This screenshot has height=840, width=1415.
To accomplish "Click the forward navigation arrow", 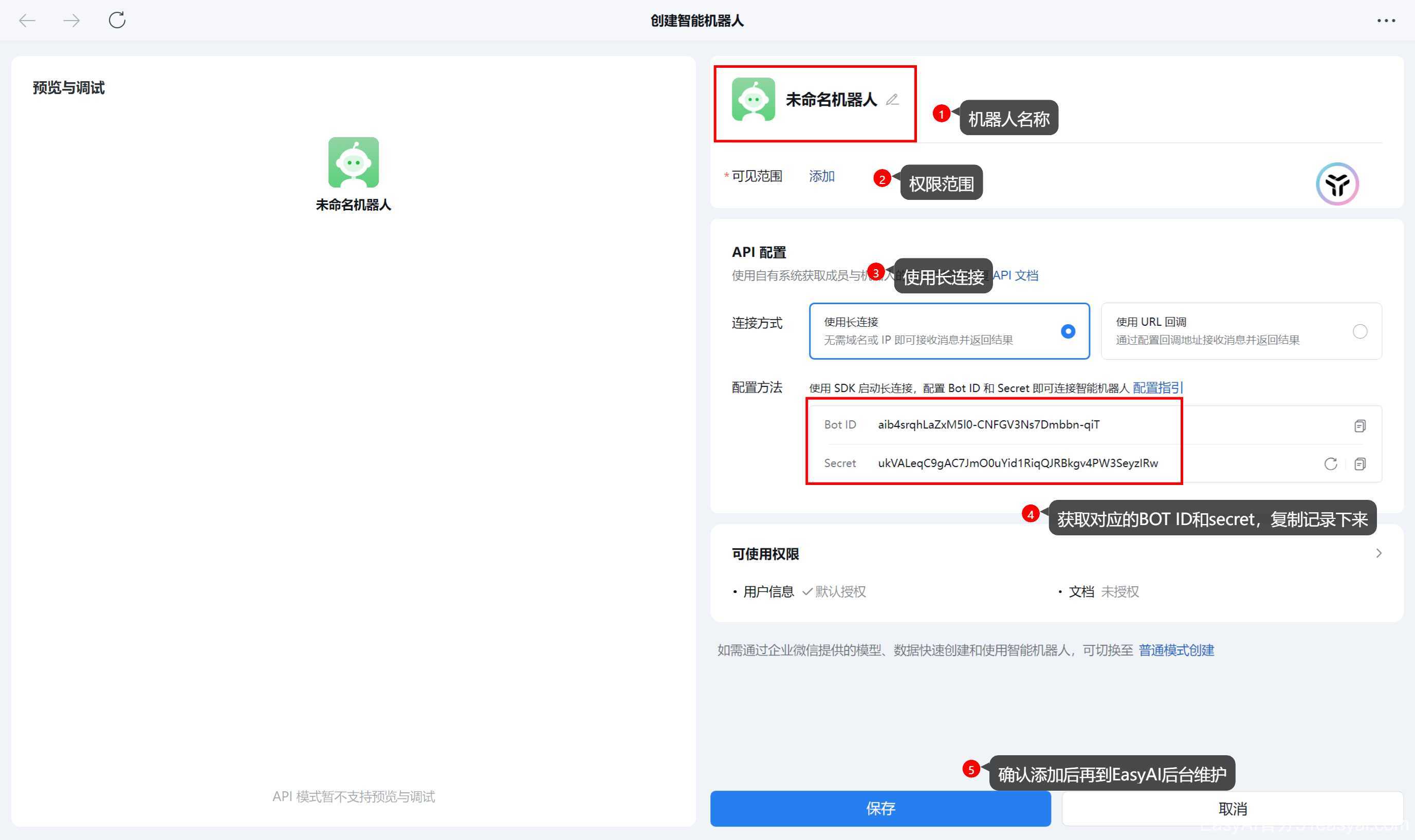I will pos(71,21).
